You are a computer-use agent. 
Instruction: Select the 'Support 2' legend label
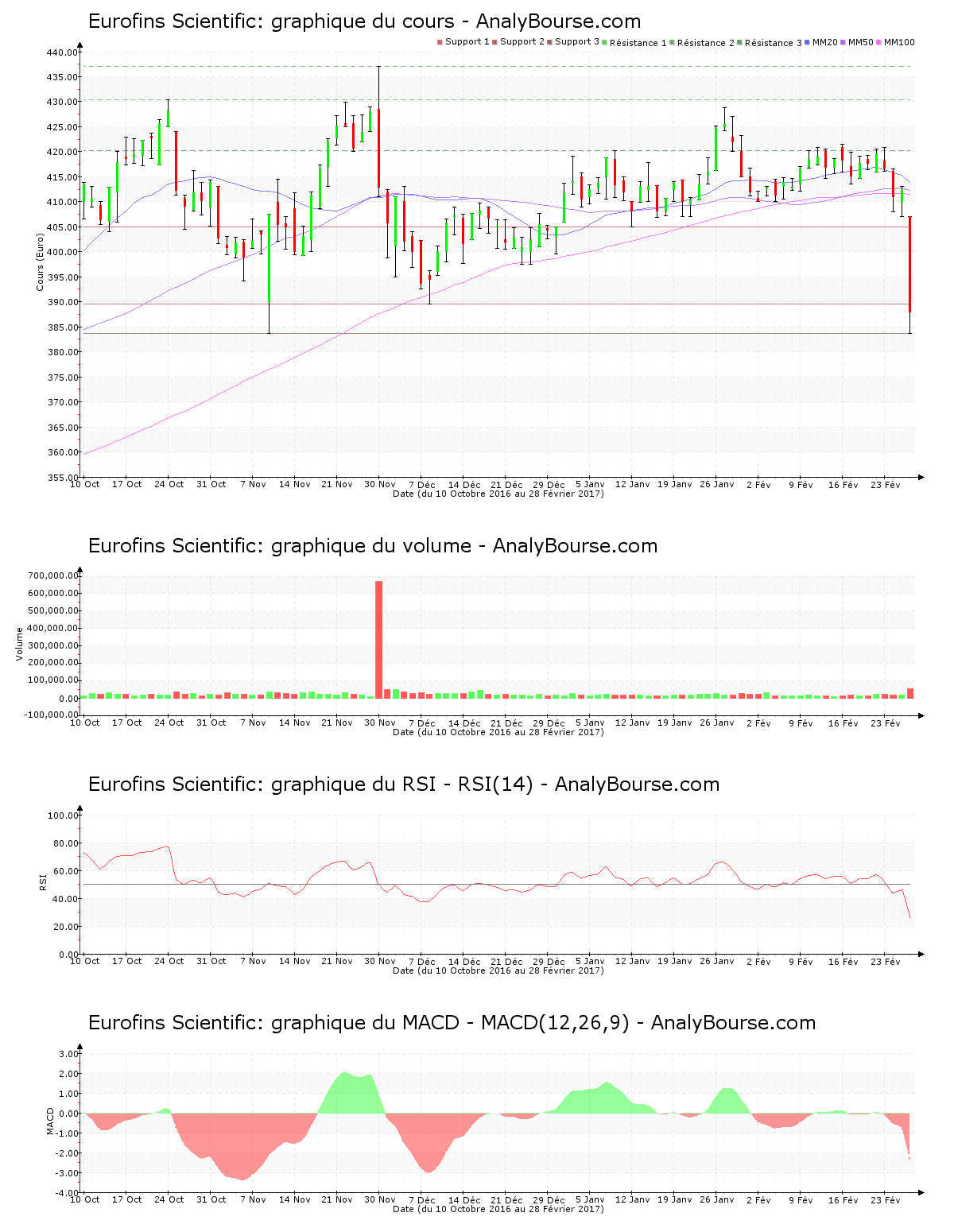pyautogui.click(x=522, y=42)
